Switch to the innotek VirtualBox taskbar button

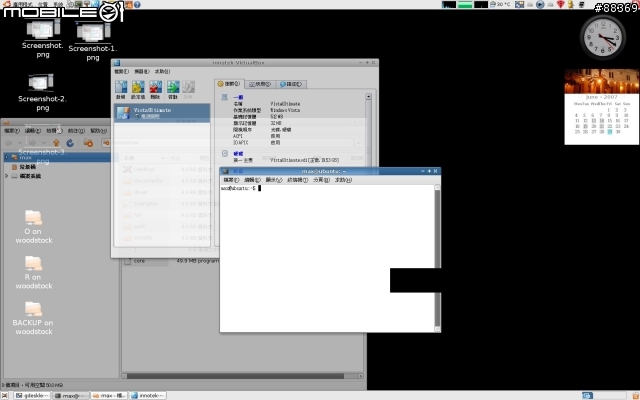coord(148,396)
